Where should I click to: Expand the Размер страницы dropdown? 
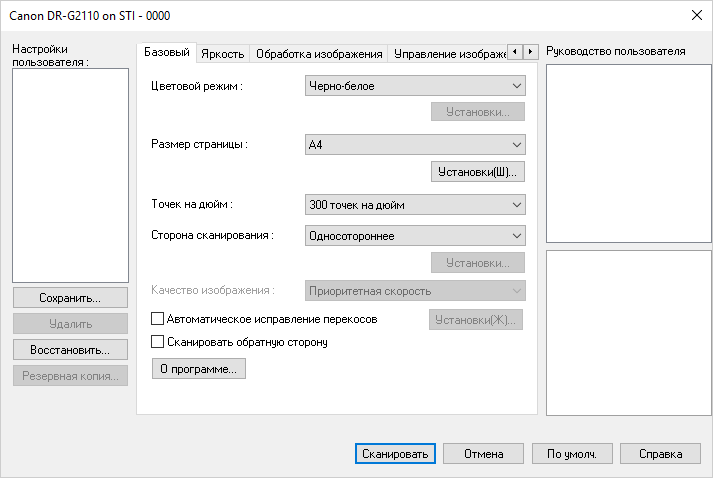415,145
